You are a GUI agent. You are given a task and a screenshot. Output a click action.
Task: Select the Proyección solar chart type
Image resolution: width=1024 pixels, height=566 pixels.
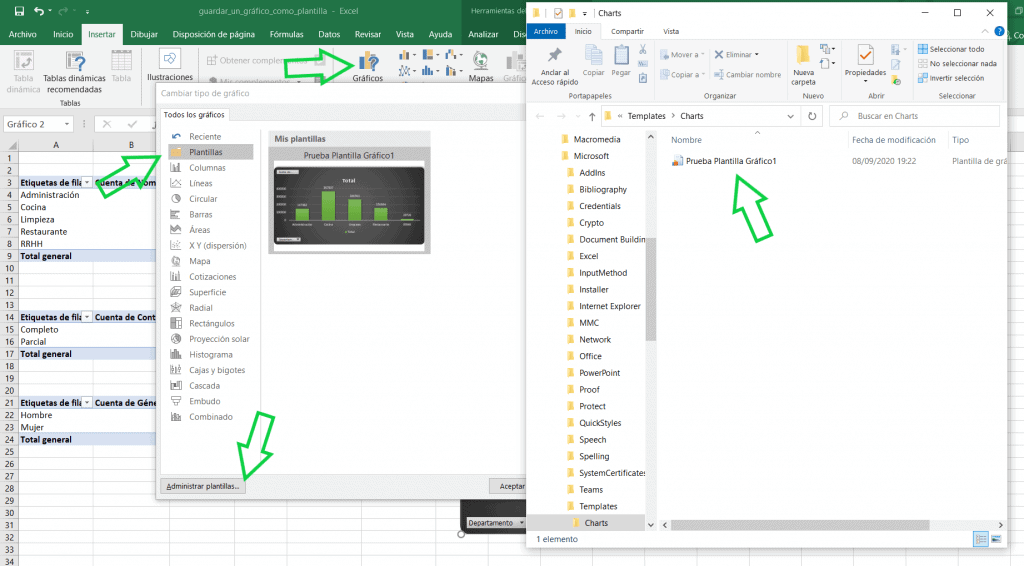[219, 339]
